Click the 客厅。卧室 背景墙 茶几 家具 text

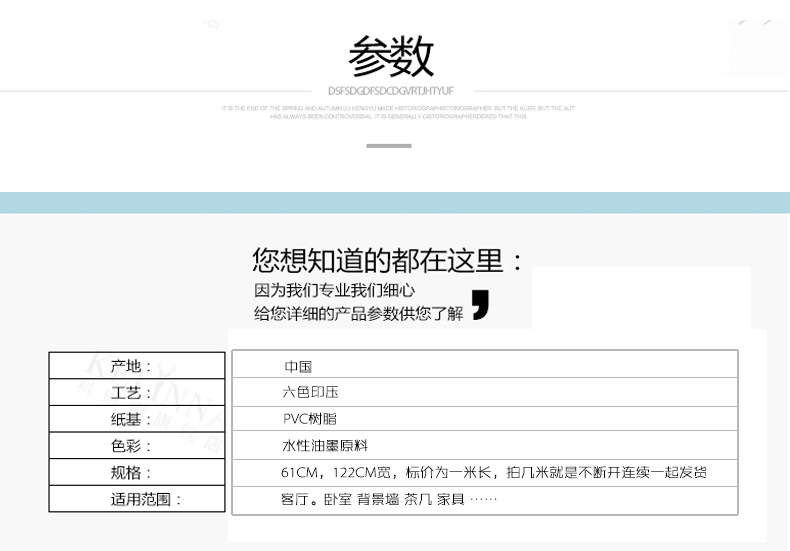tap(389, 499)
